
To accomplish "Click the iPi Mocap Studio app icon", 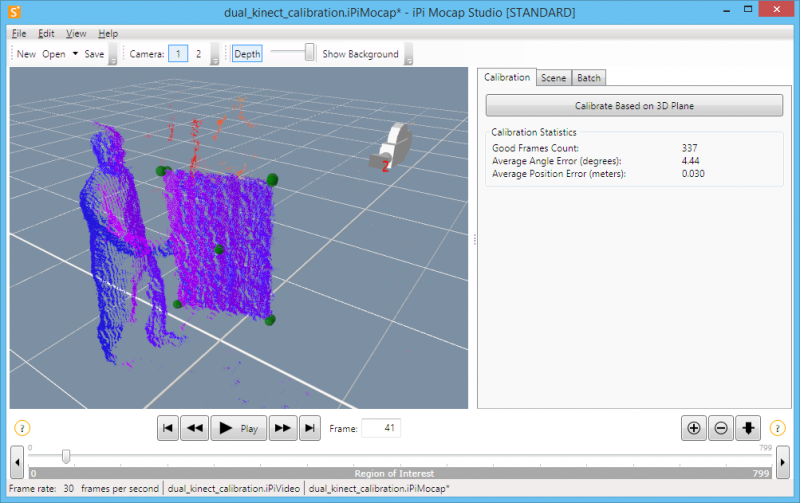I will [15, 12].
